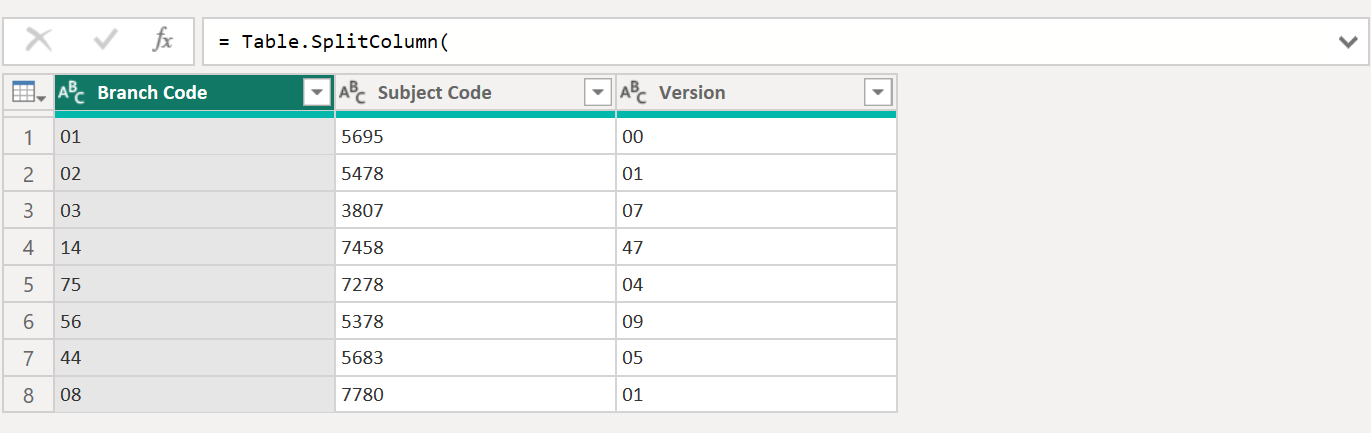1371x433 pixels.
Task: Click the ABC data type icon for Branch Code
Action: (x=72, y=93)
